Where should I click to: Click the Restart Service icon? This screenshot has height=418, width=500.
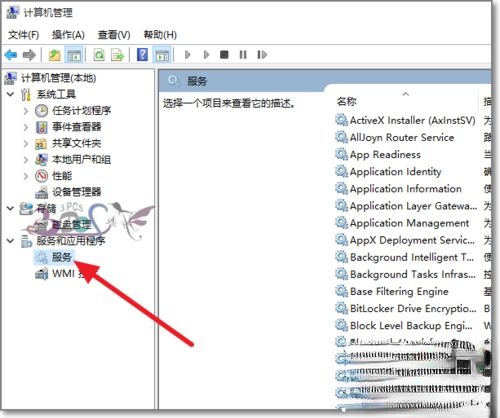pyautogui.click(x=262, y=54)
